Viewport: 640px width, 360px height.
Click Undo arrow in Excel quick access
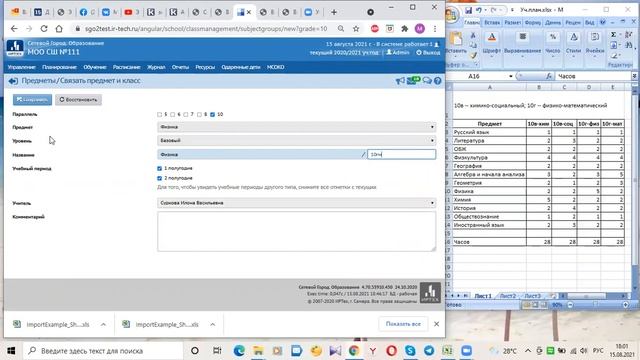pos(479,10)
